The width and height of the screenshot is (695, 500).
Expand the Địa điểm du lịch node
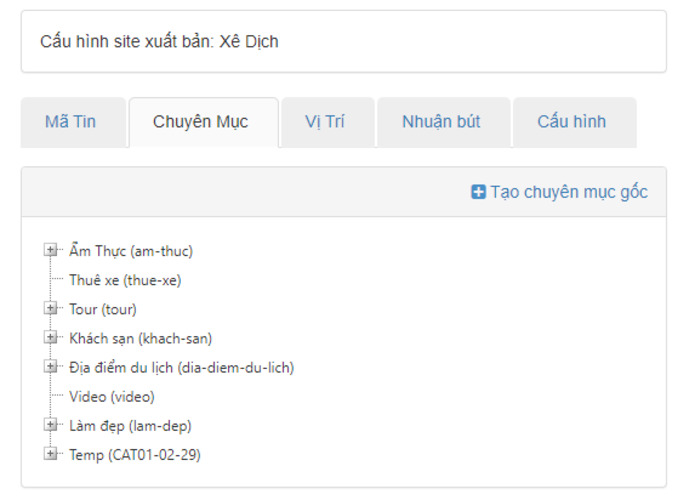51,367
